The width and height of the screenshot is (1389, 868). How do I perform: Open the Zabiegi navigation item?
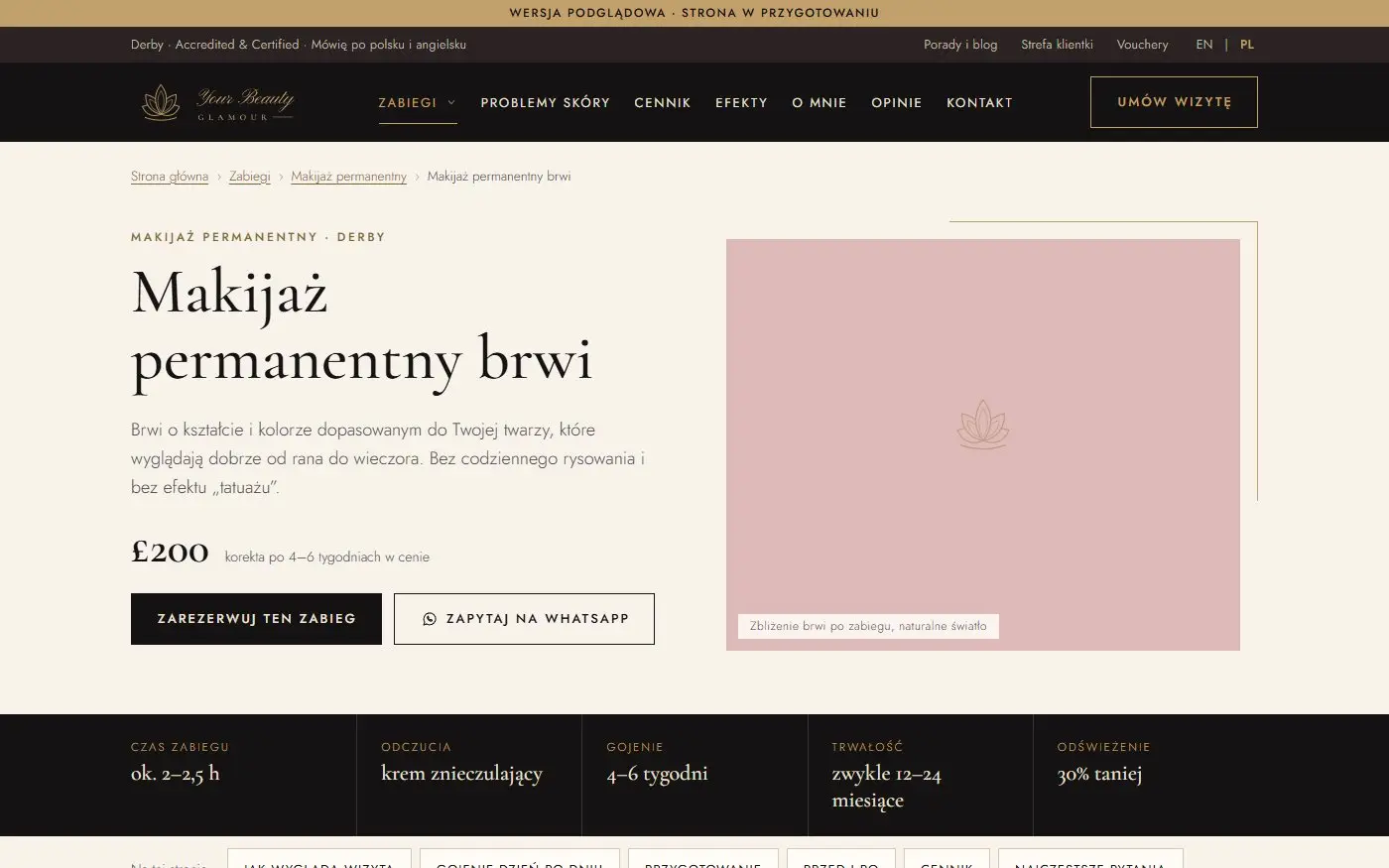click(x=408, y=102)
